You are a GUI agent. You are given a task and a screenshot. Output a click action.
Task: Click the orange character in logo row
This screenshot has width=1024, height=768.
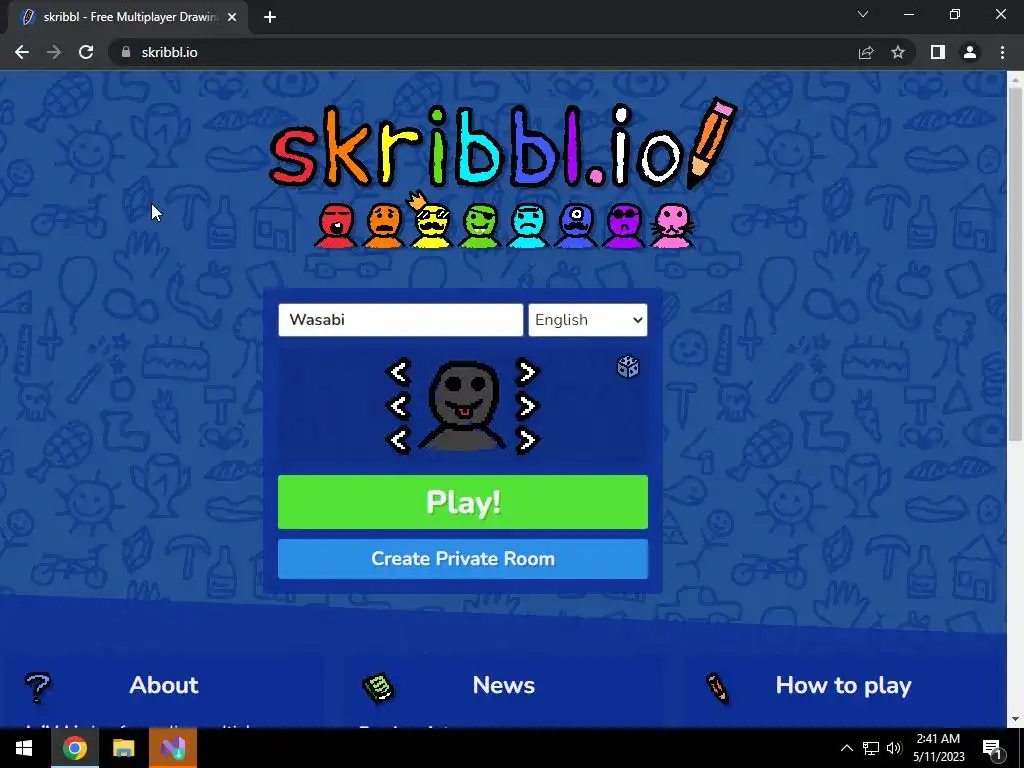[x=384, y=225]
